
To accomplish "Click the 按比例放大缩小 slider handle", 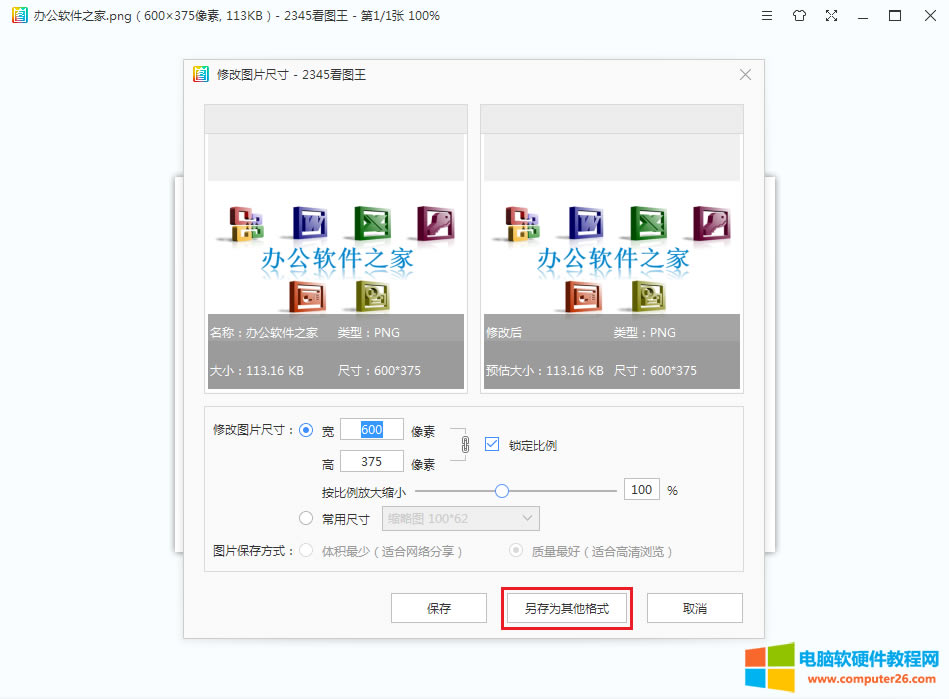I will 501,489.
